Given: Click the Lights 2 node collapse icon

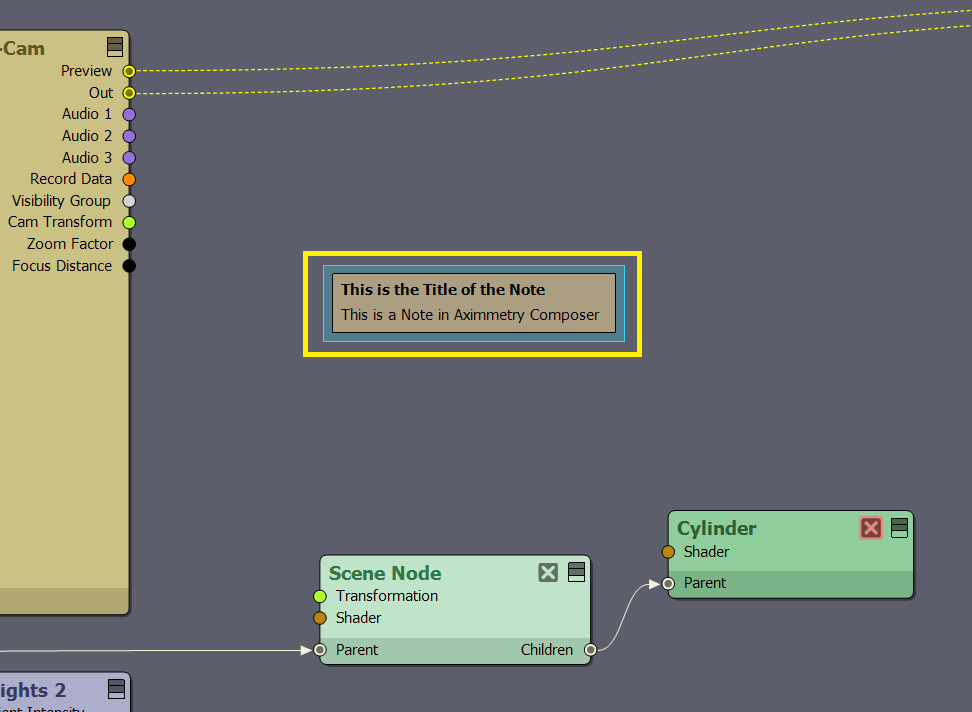Looking at the screenshot, I should 116,688.
